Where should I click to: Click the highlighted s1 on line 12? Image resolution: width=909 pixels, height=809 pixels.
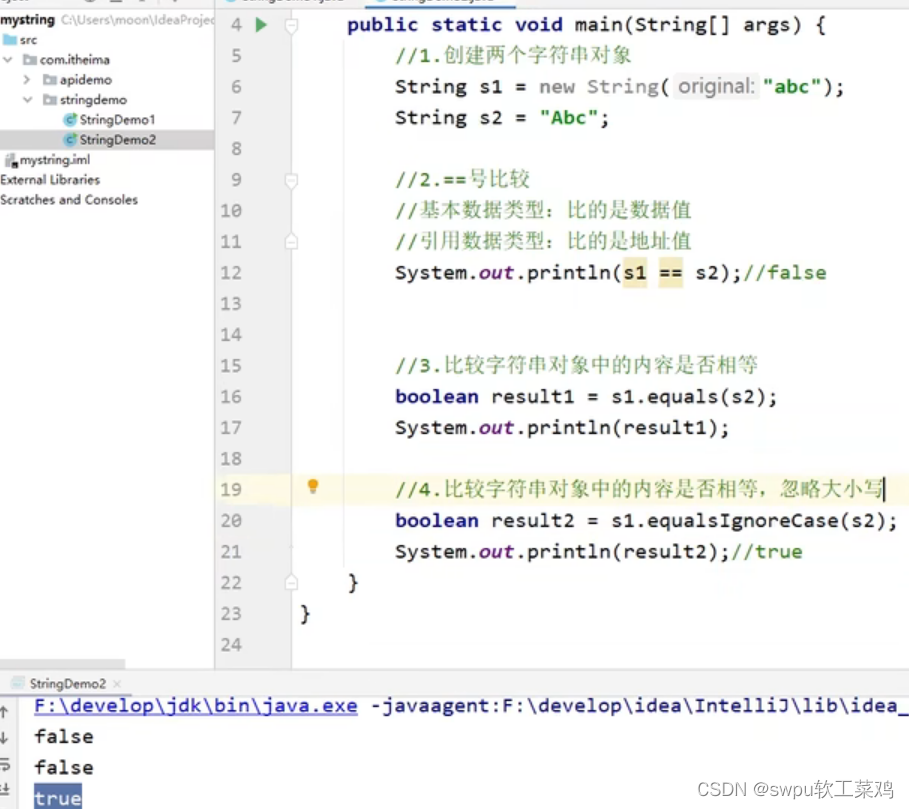click(x=635, y=273)
